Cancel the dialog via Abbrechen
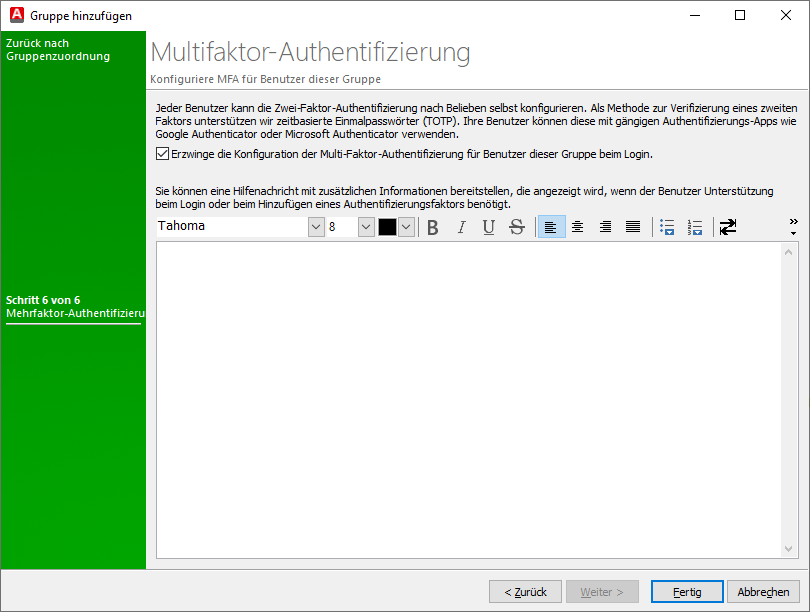 click(763, 591)
